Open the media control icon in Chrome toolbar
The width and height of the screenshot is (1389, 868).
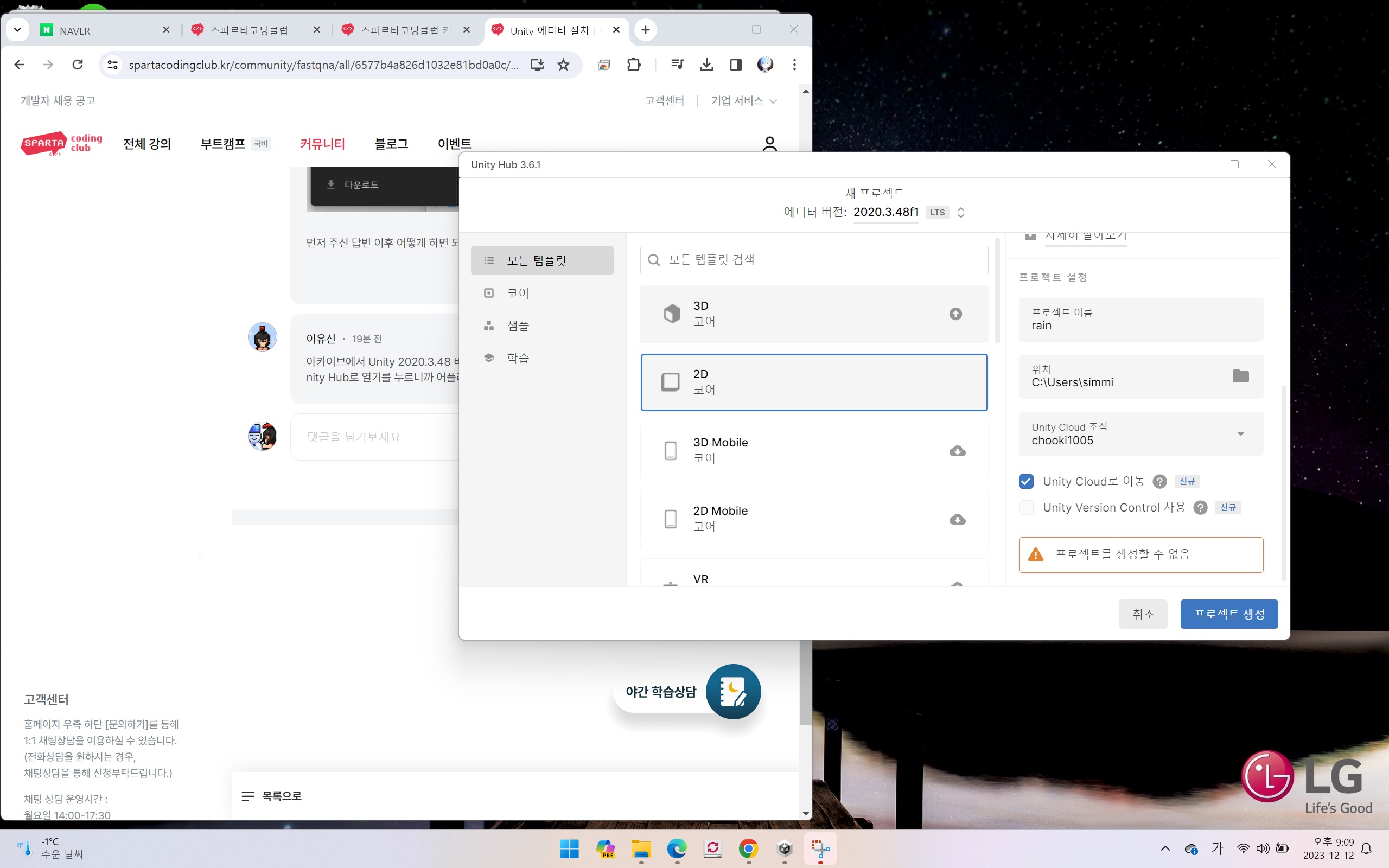click(x=677, y=65)
